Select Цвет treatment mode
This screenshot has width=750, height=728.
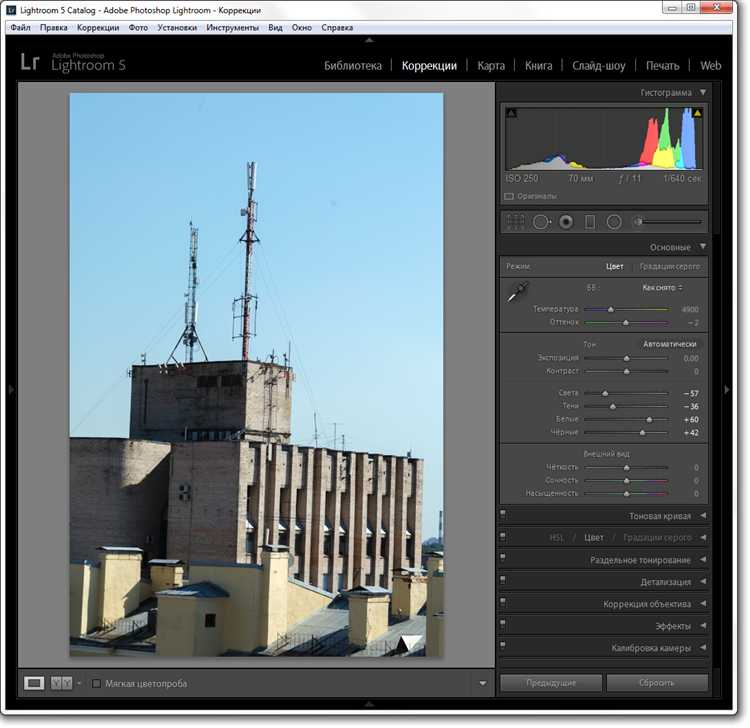615,266
